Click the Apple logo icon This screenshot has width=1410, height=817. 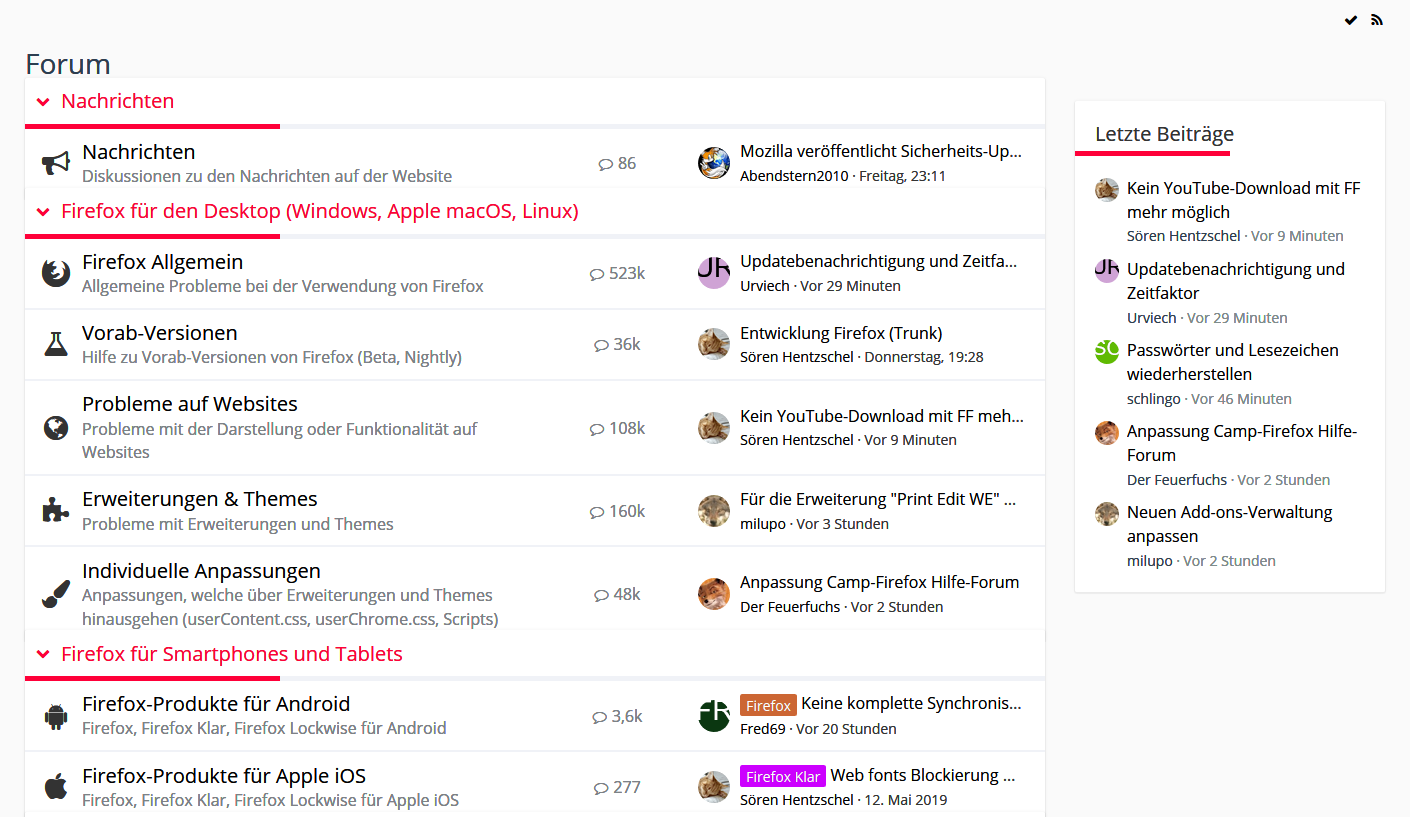(x=55, y=787)
